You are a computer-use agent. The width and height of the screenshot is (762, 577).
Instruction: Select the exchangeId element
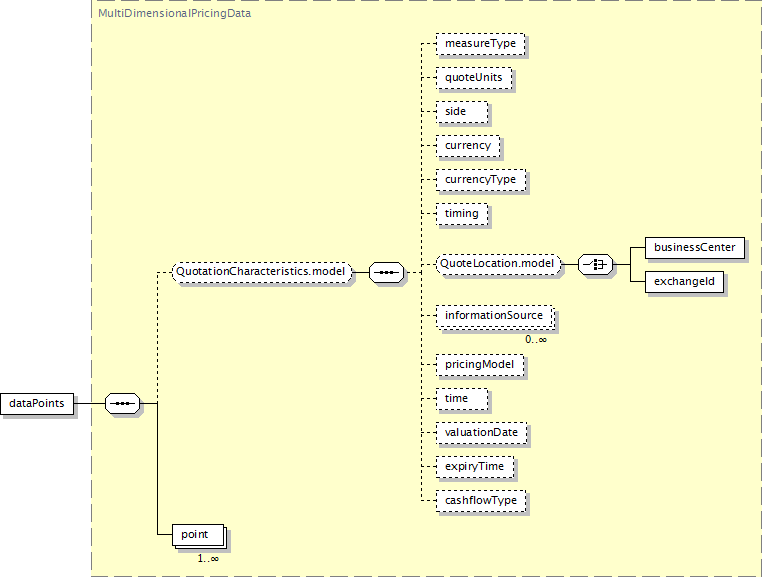684,282
